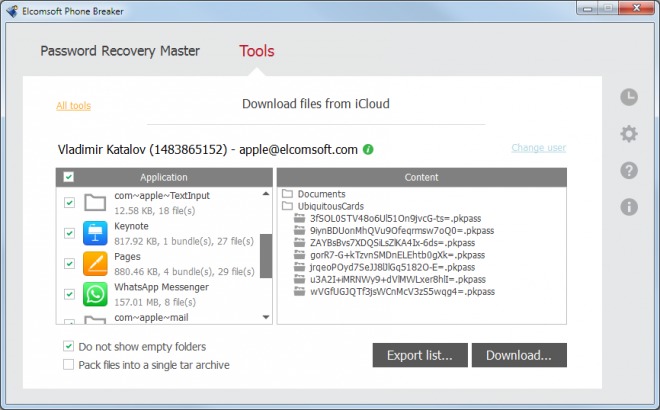This screenshot has height=410, width=660.
Task: Uncheck the Pages checkbox
Action: 69,264
